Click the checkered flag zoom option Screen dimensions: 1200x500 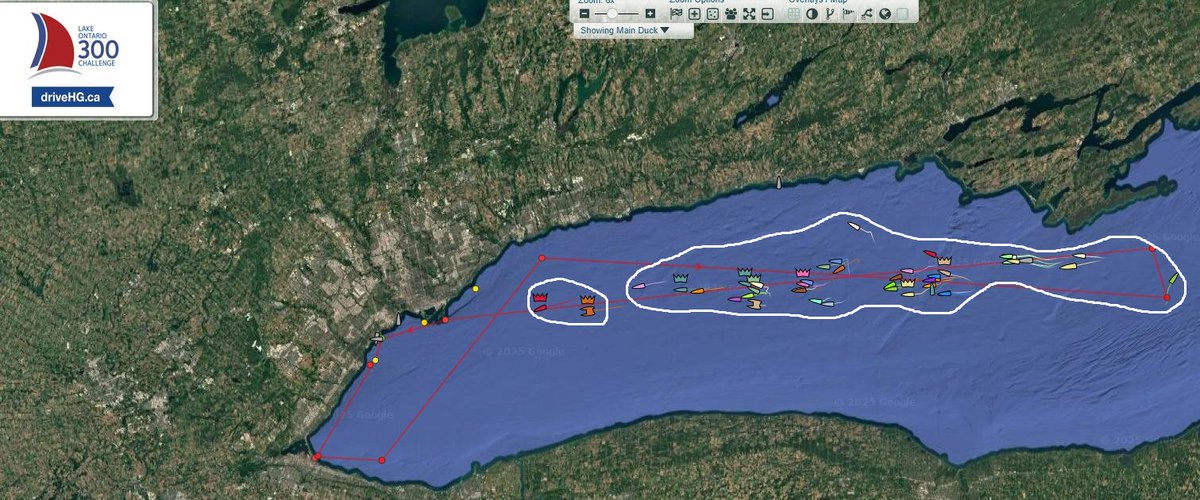click(x=676, y=14)
